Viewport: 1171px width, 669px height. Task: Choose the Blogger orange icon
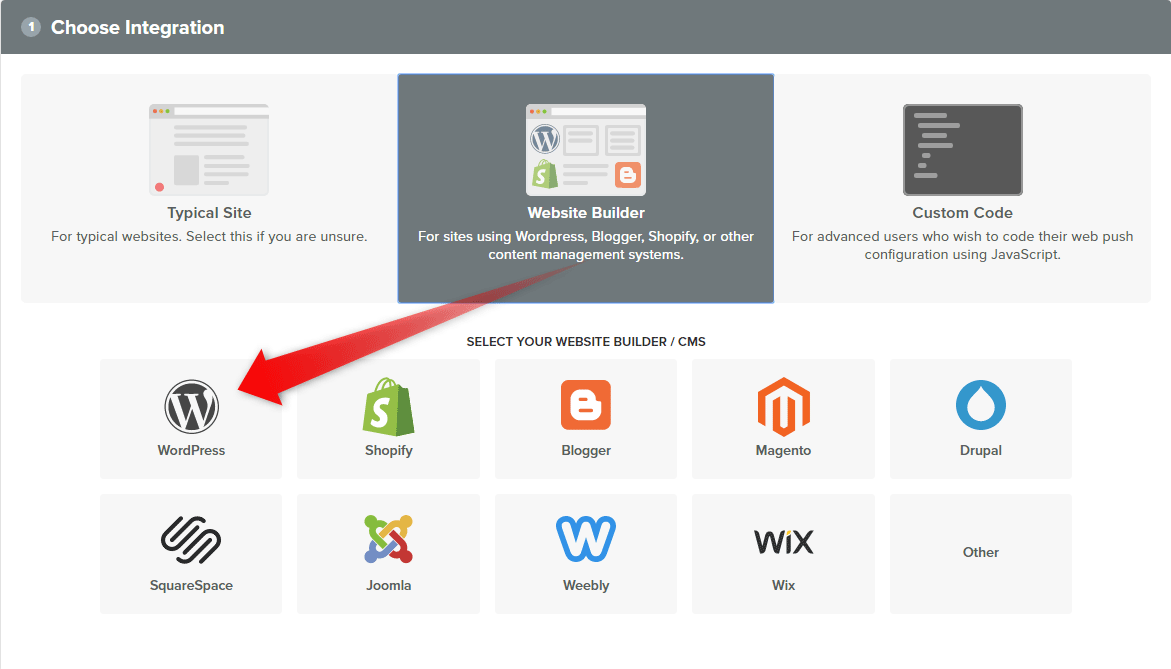click(585, 406)
